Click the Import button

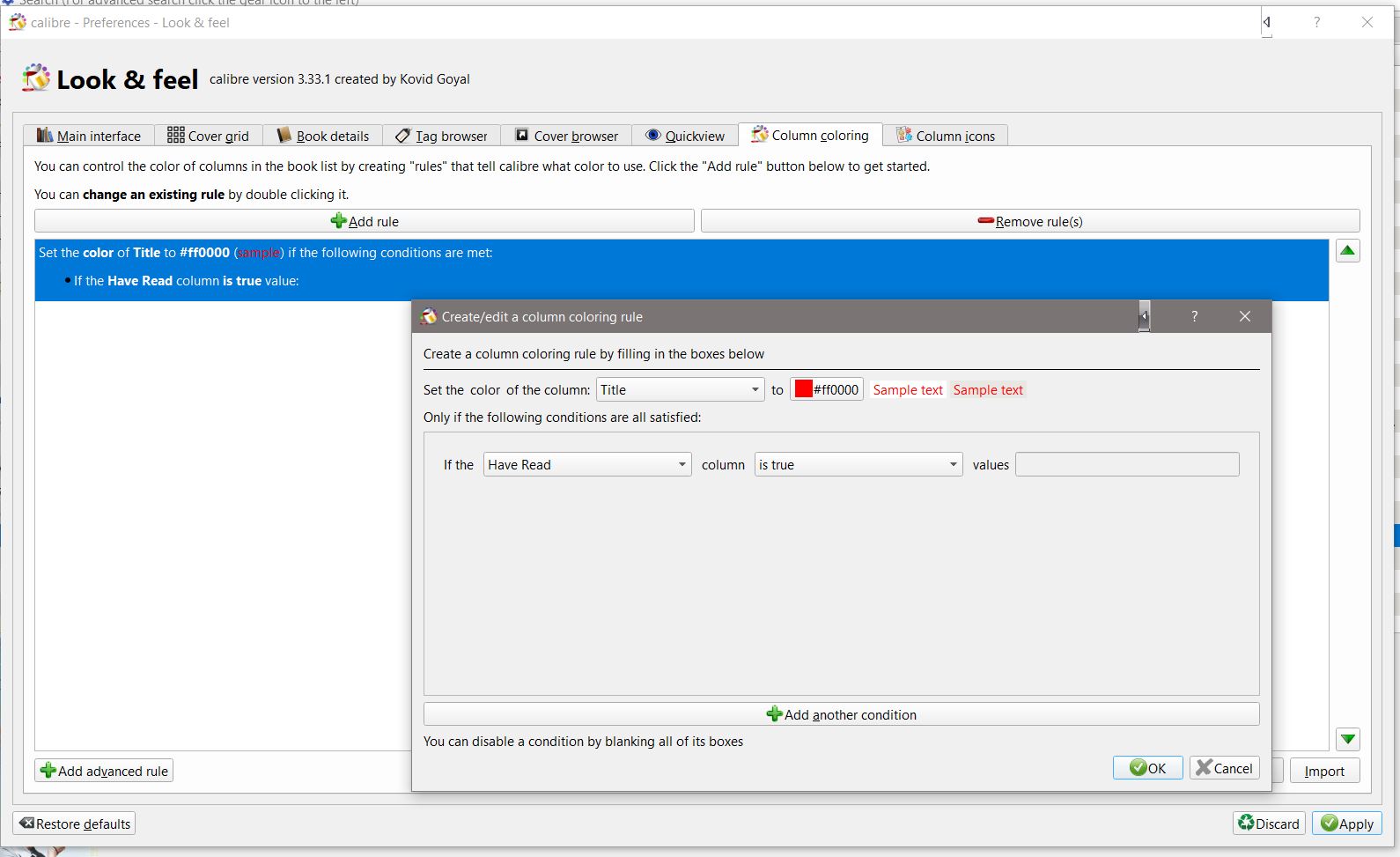(x=1324, y=771)
